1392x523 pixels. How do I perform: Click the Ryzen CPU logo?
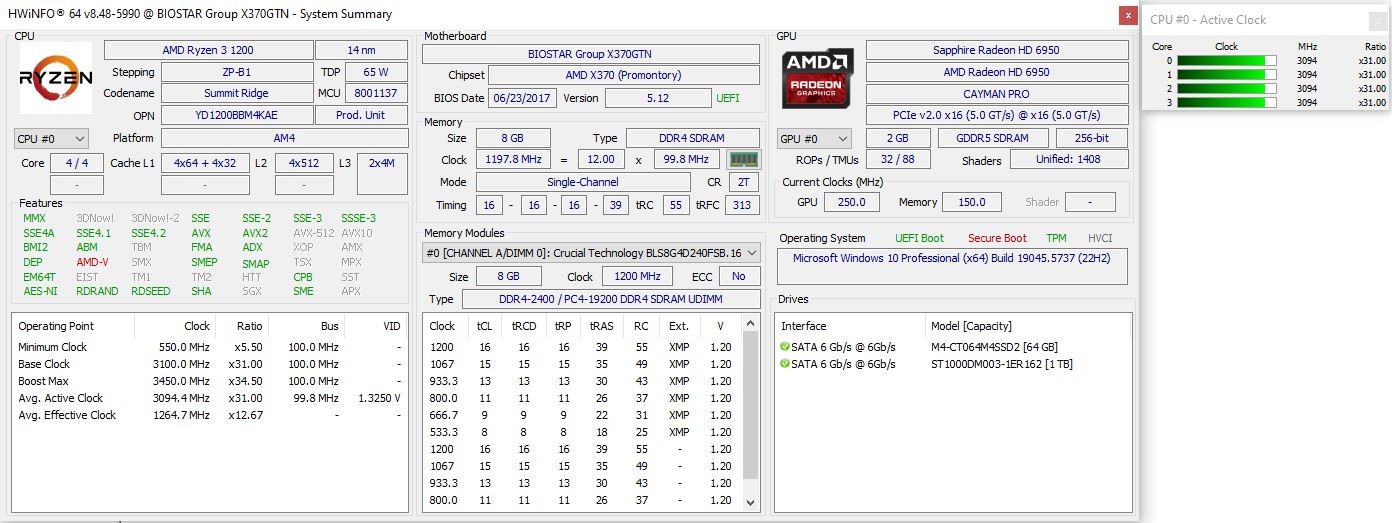[x=56, y=77]
